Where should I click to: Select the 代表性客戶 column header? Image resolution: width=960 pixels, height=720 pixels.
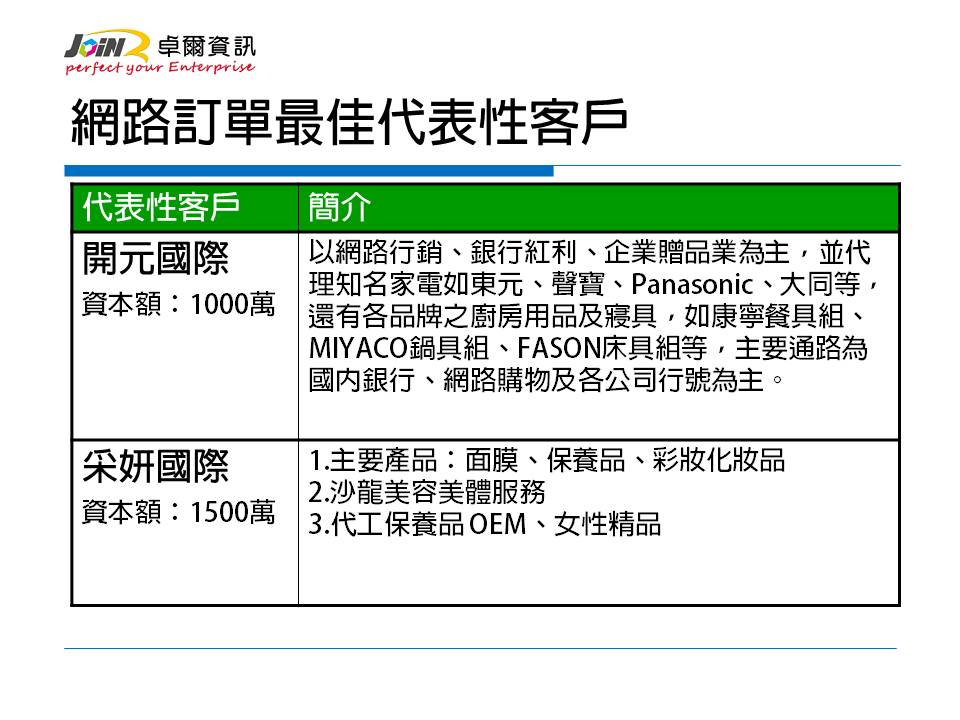point(161,206)
